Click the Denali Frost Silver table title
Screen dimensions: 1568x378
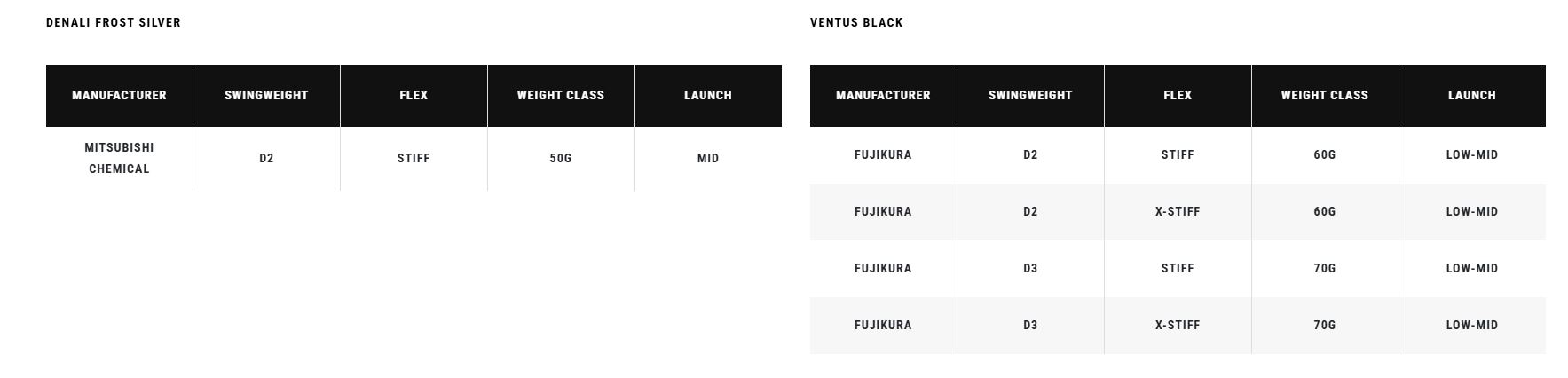[x=114, y=22]
